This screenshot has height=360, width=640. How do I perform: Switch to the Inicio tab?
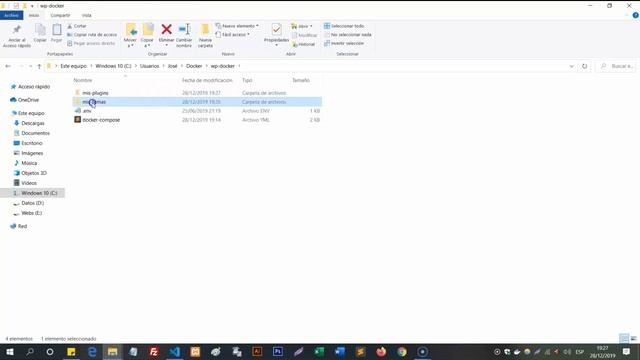pyautogui.click(x=34, y=15)
